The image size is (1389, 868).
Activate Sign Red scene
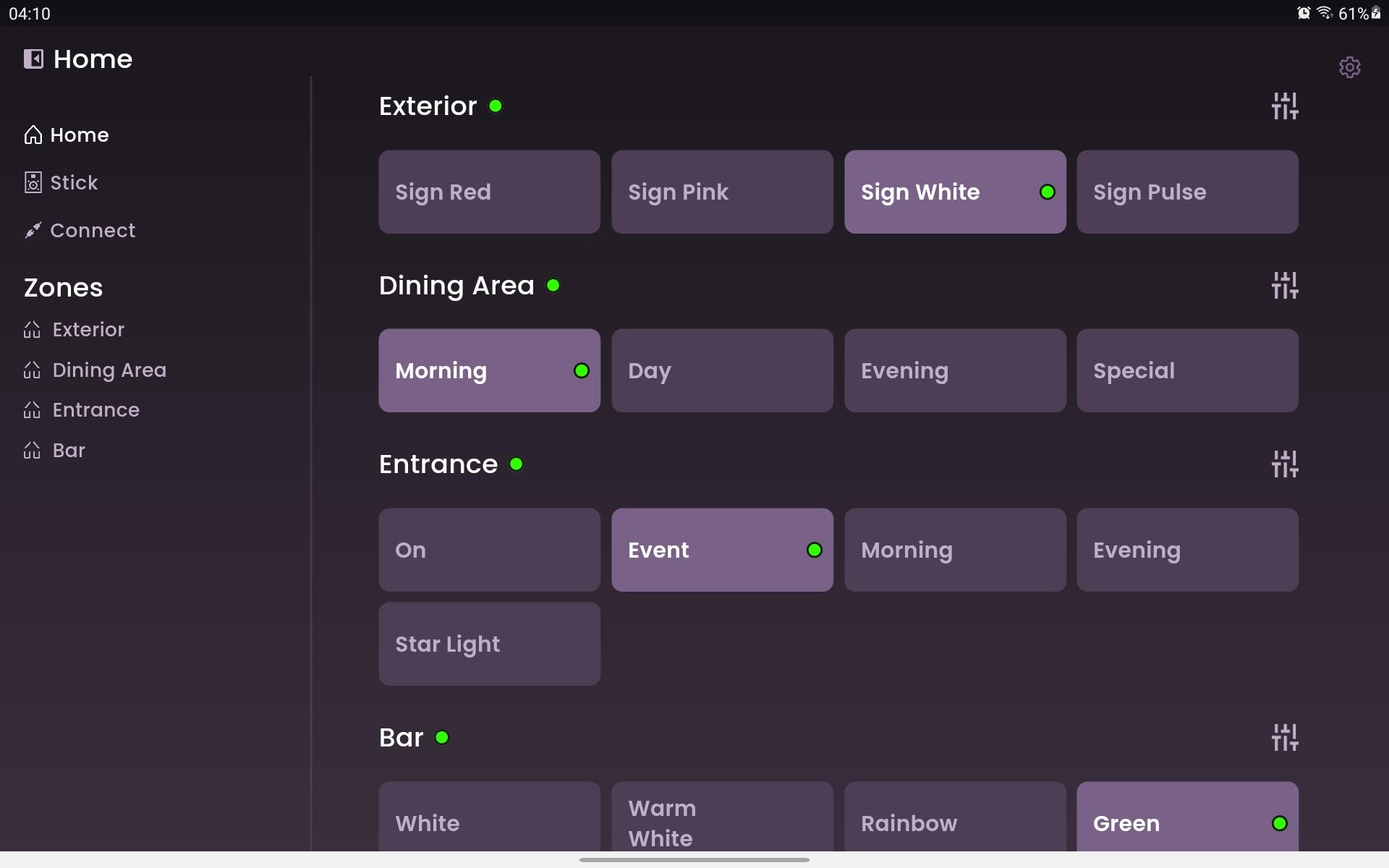click(489, 192)
